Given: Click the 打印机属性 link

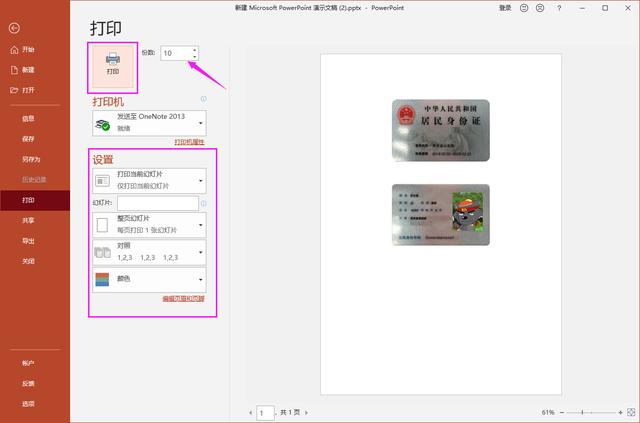Looking at the screenshot, I should (189, 143).
